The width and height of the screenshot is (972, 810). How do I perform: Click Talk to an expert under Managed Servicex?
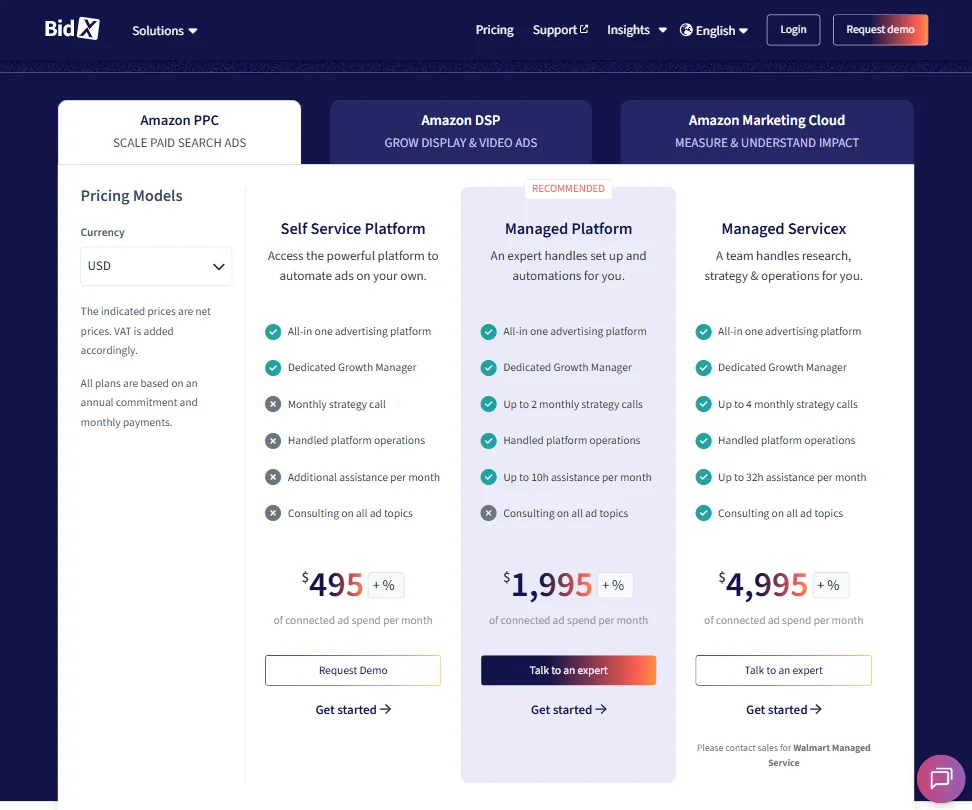pos(784,670)
